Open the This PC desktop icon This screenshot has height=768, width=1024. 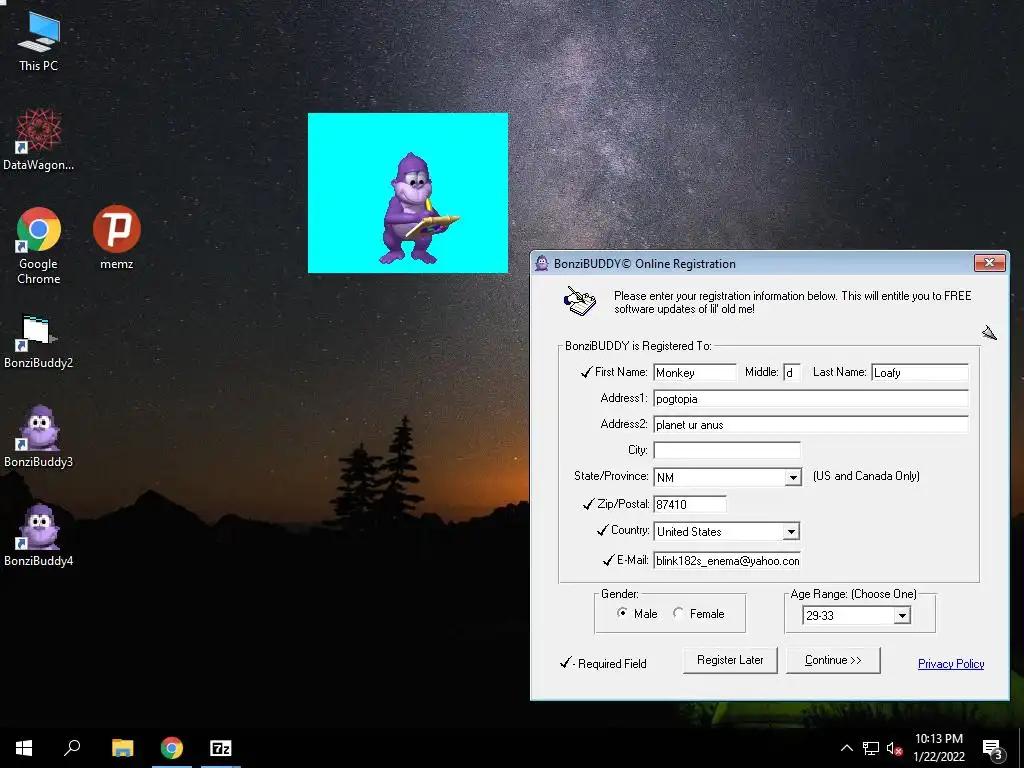click(39, 41)
